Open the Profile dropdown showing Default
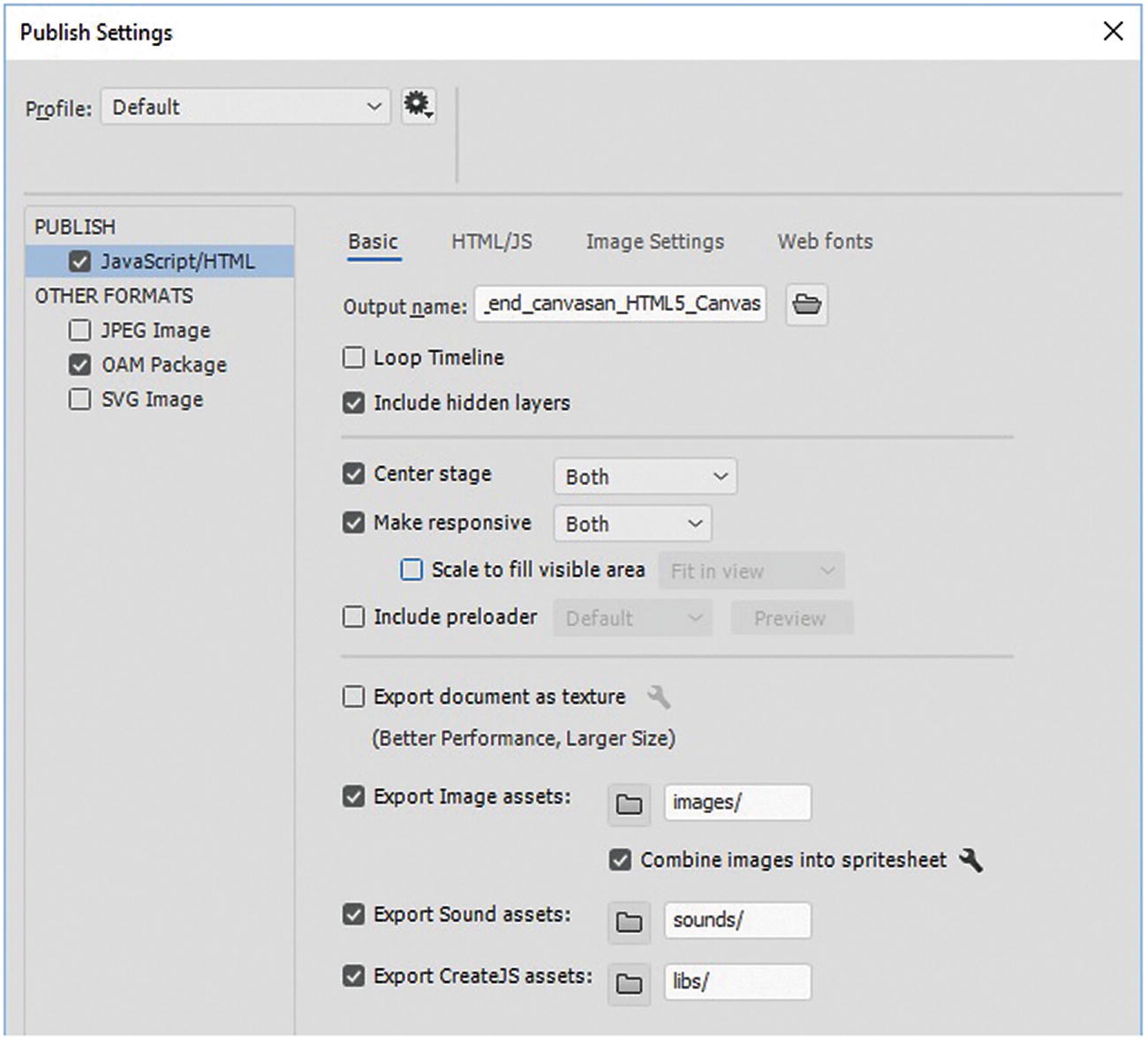The width and height of the screenshot is (1148, 1041). (x=245, y=107)
